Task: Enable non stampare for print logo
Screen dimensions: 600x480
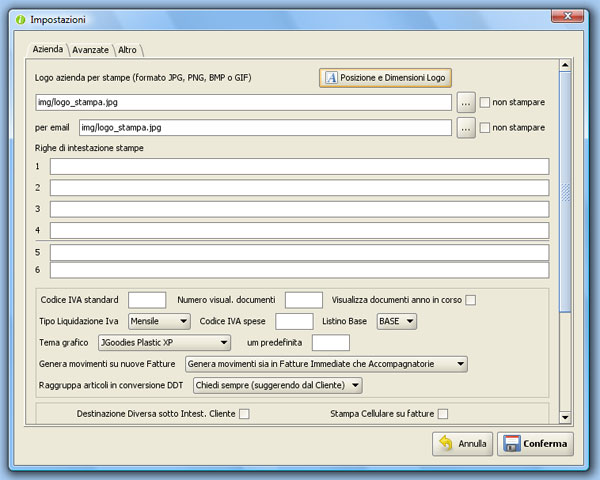Action: click(x=485, y=102)
